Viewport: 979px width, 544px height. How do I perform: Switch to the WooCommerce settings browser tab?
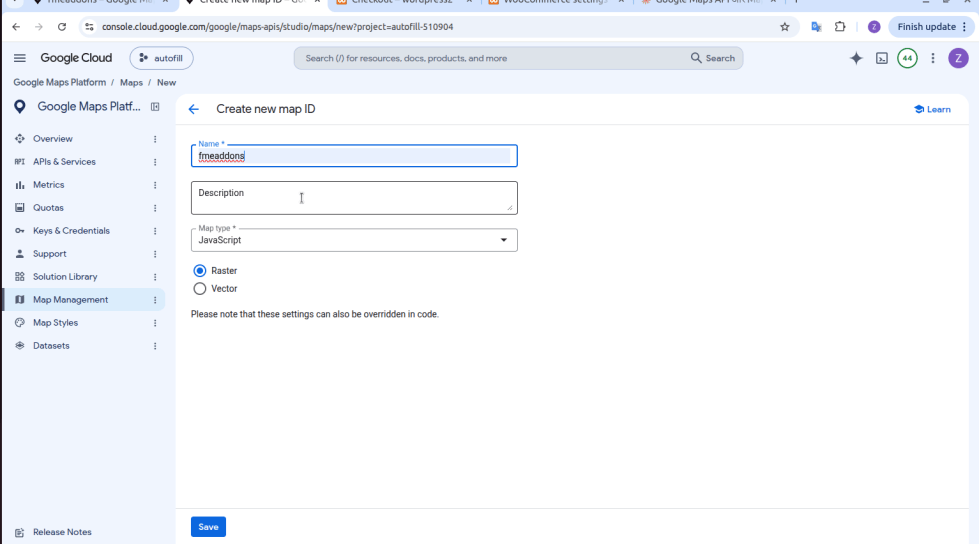point(554,2)
